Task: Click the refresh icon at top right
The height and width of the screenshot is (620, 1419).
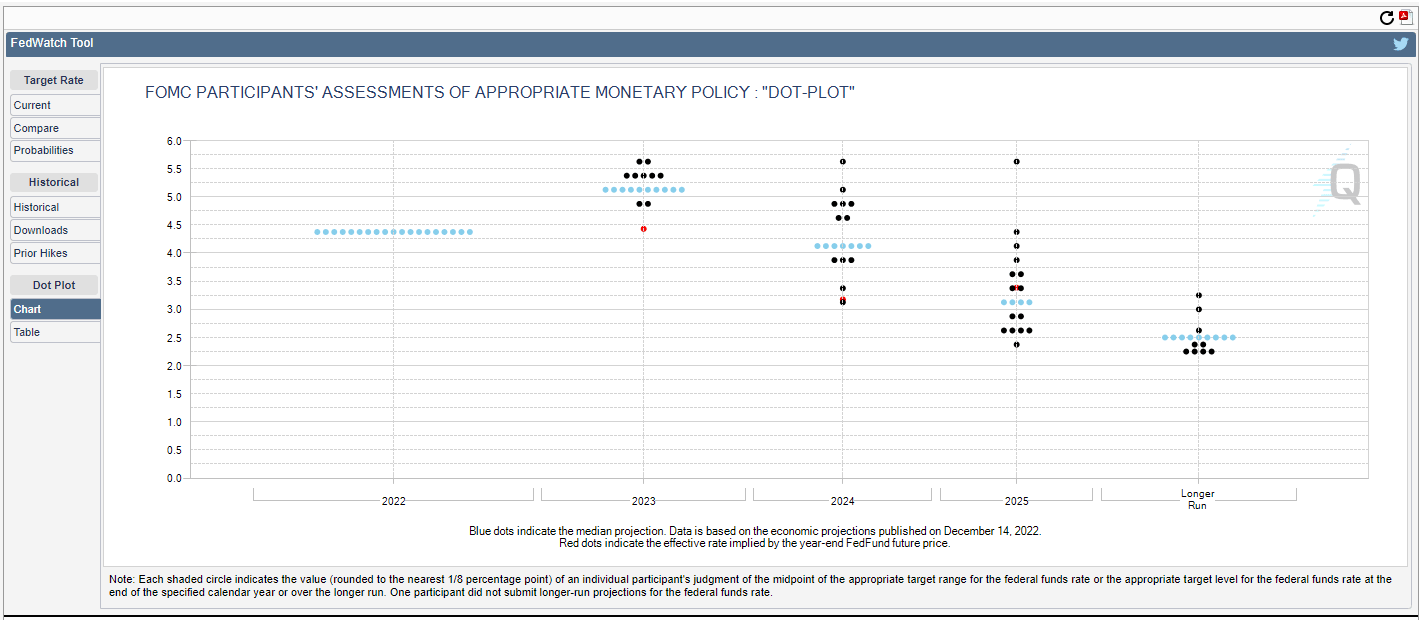Action: click(1387, 18)
